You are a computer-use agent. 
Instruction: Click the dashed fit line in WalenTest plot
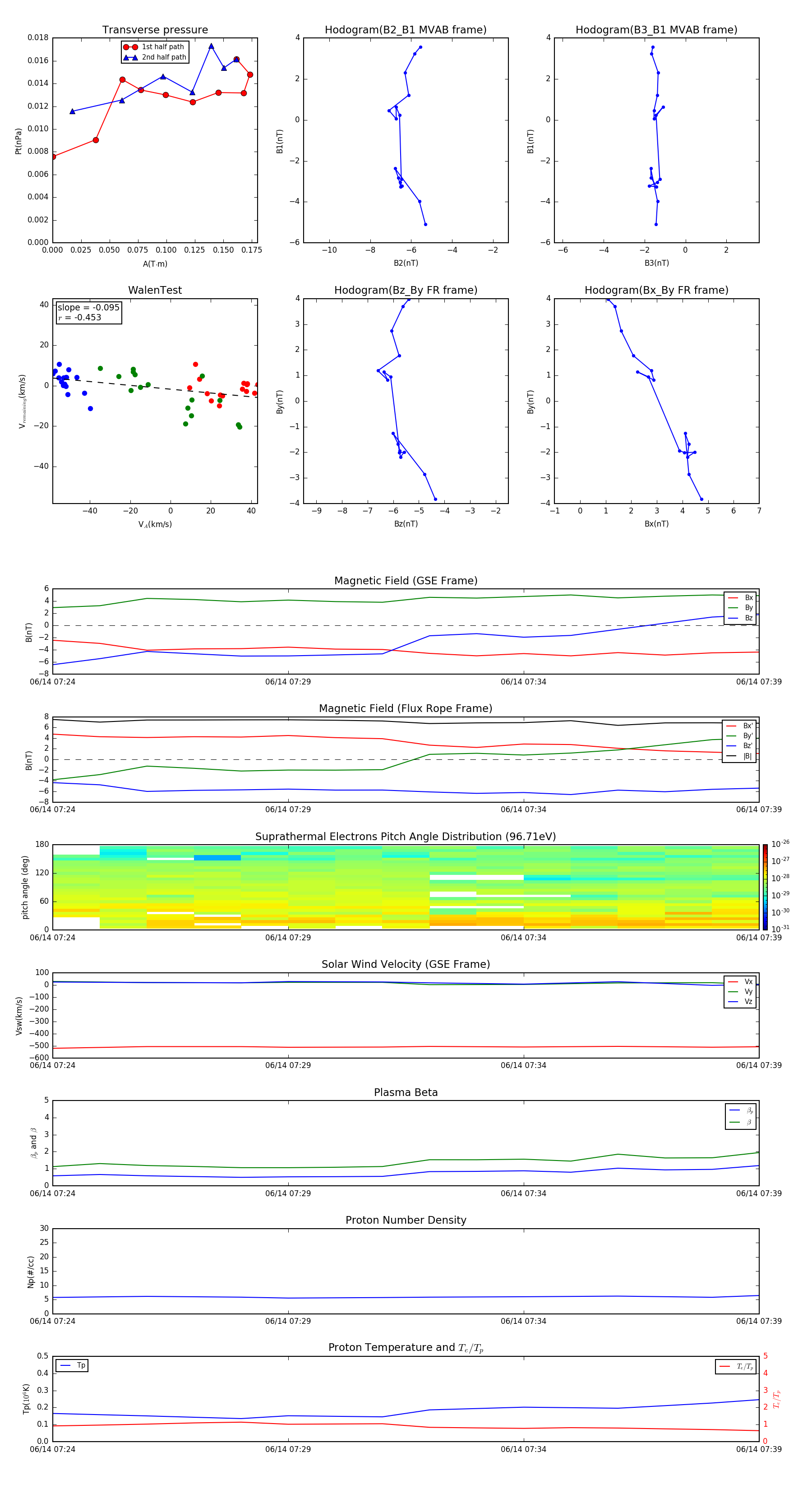(x=155, y=387)
